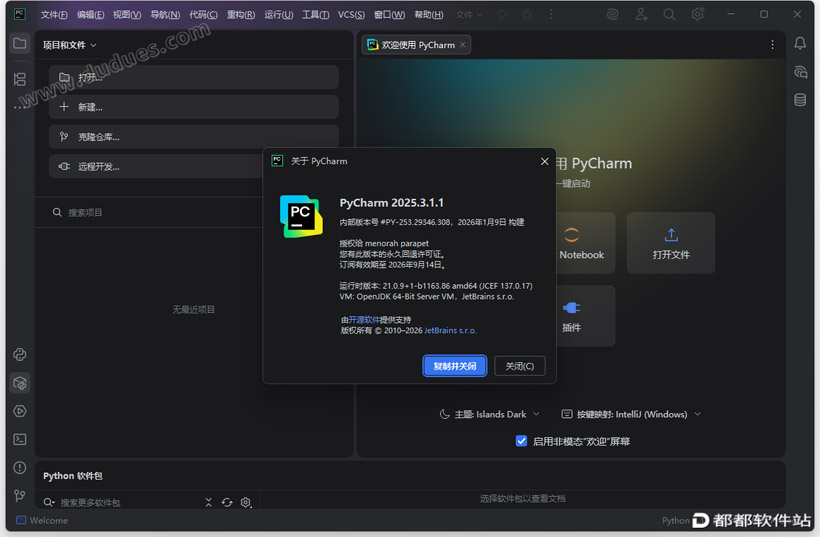Click the Remote Development... button
820x537 pixels.
pyautogui.click(x=157, y=167)
